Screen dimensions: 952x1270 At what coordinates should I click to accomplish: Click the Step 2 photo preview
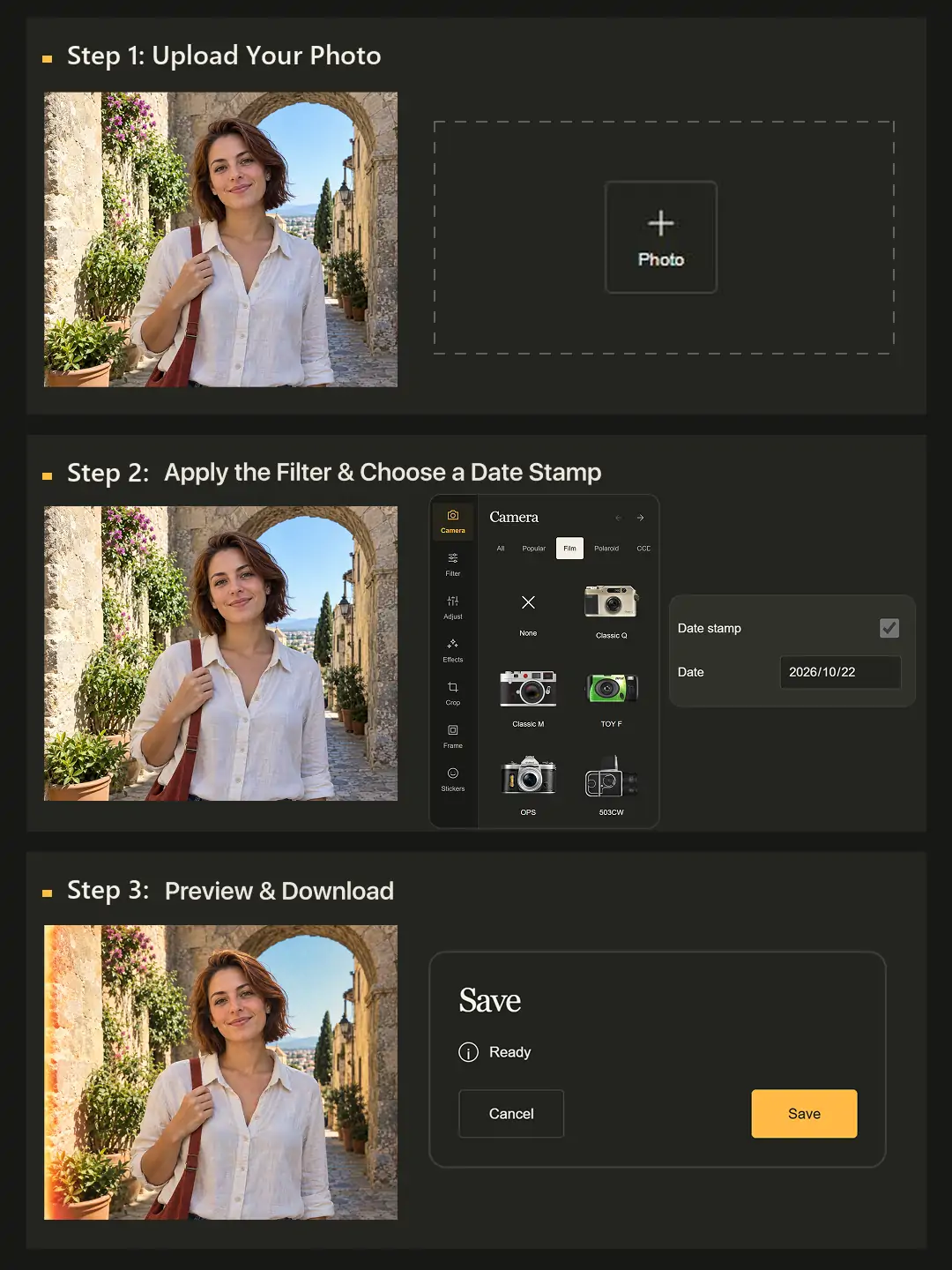click(x=220, y=654)
